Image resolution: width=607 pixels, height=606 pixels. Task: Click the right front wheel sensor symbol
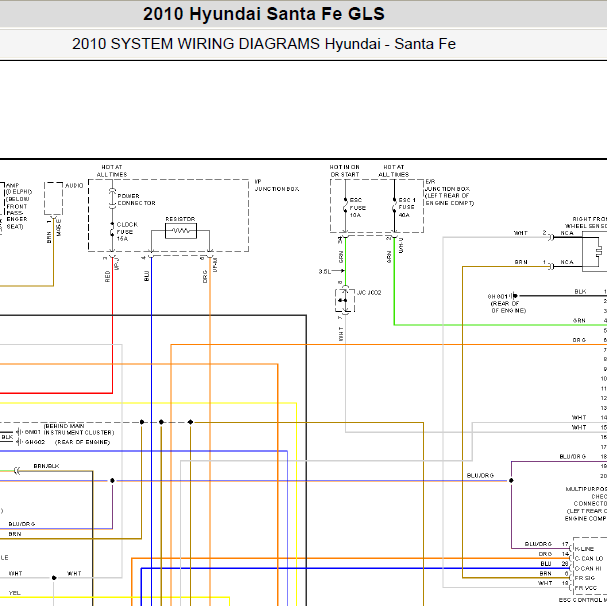coord(595,251)
